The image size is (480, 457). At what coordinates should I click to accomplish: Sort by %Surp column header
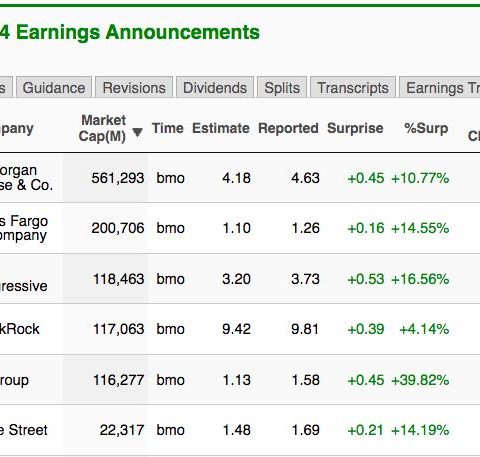click(x=426, y=128)
